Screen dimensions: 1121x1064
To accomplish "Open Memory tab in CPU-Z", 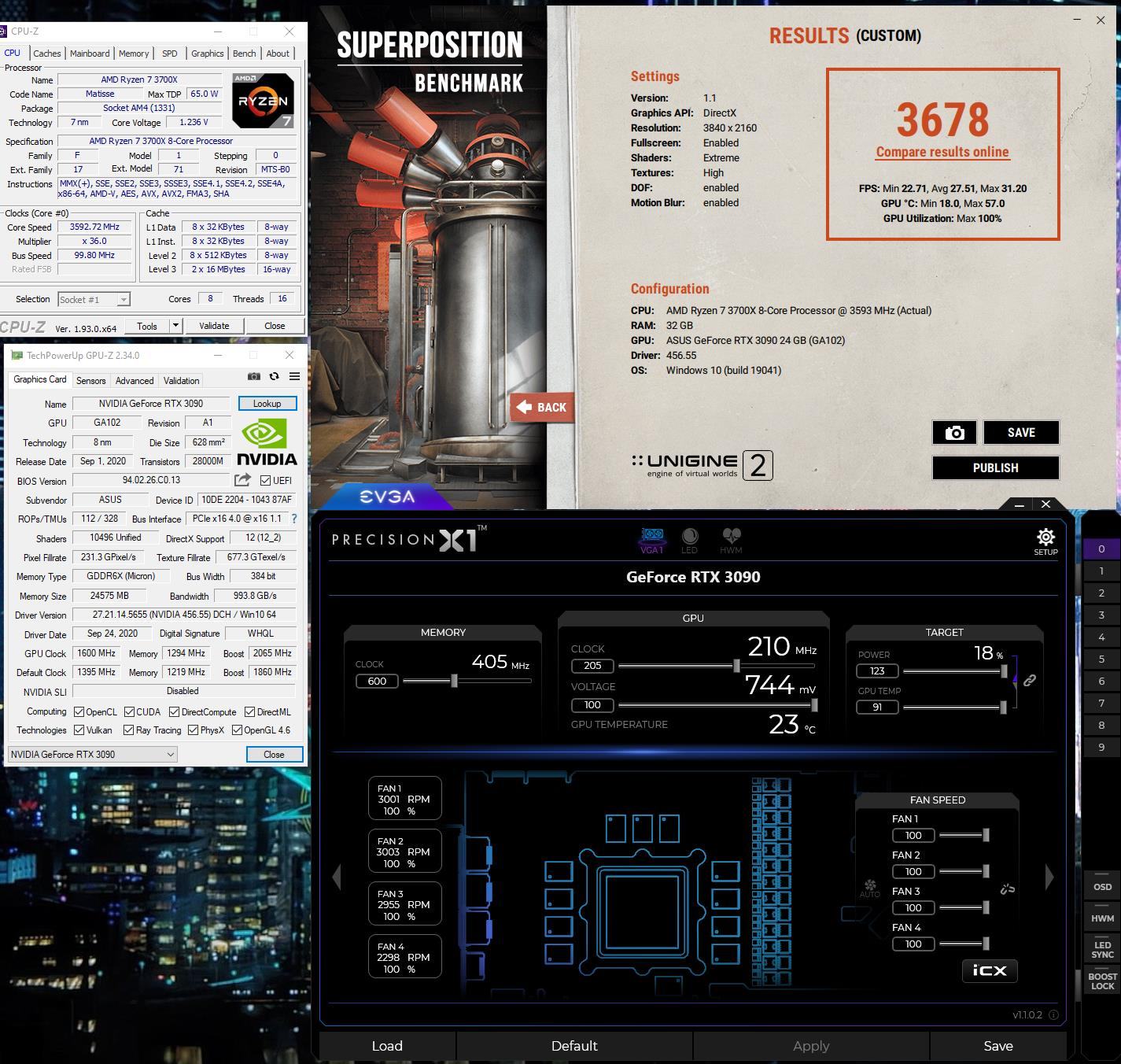I will pos(134,53).
